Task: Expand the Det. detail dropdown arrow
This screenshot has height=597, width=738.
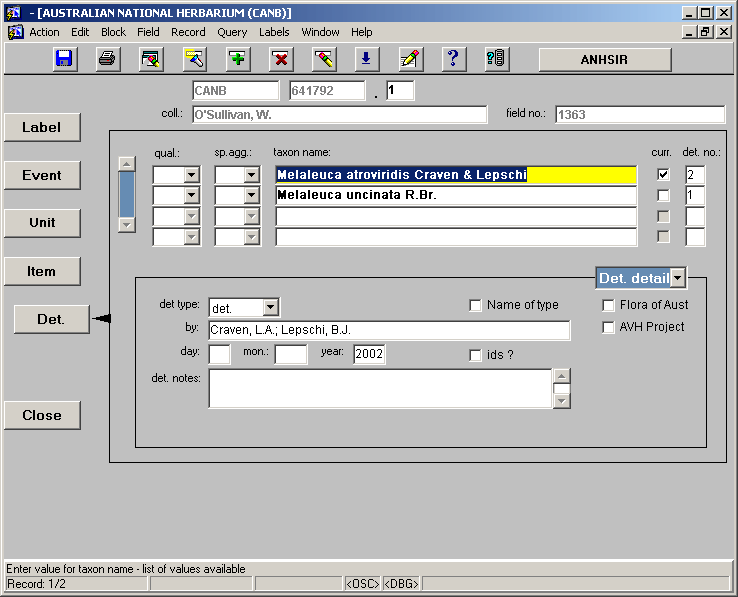Action: (x=679, y=278)
